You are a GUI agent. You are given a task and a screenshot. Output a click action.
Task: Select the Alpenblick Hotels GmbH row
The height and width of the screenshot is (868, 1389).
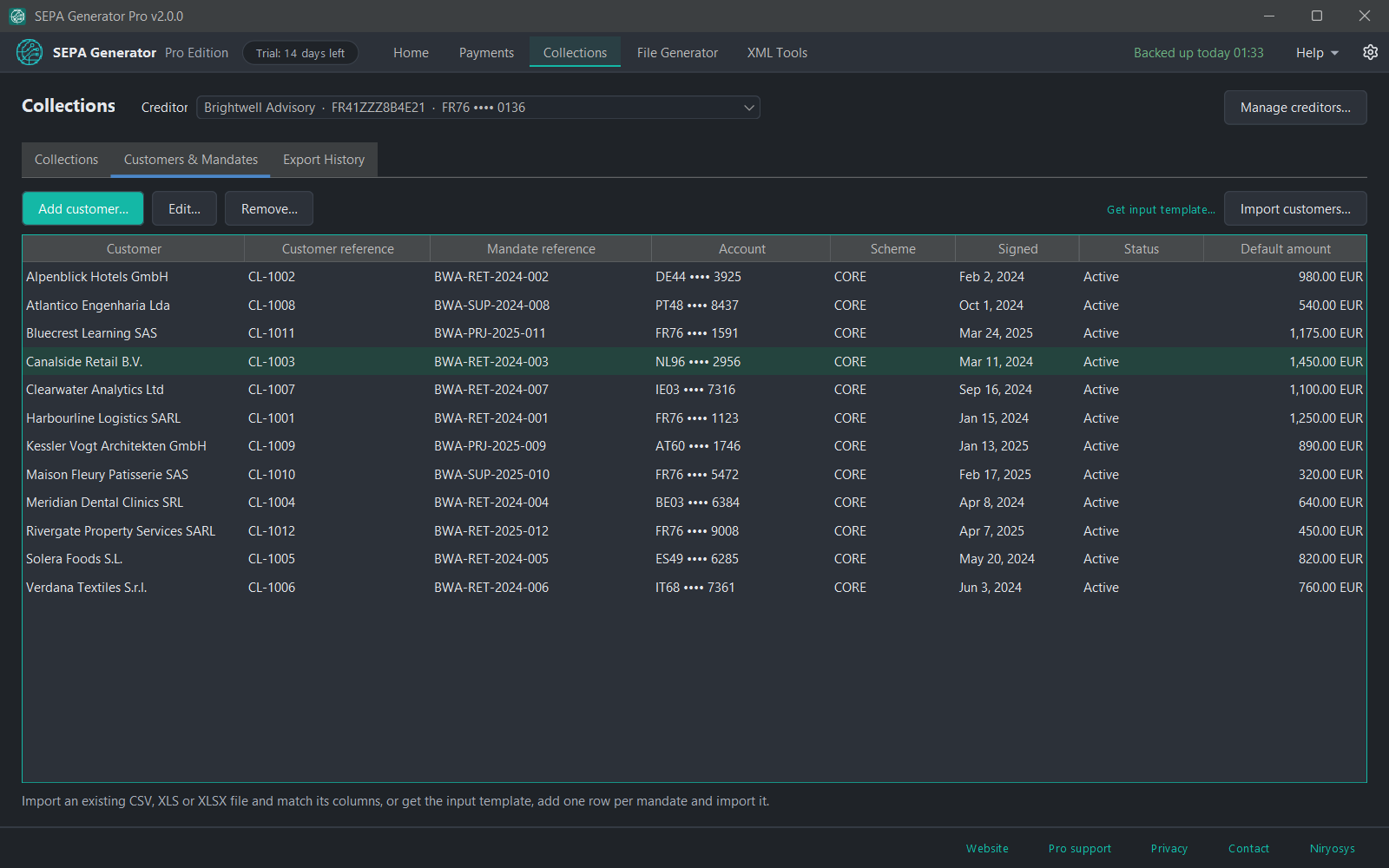(x=694, y=277)
